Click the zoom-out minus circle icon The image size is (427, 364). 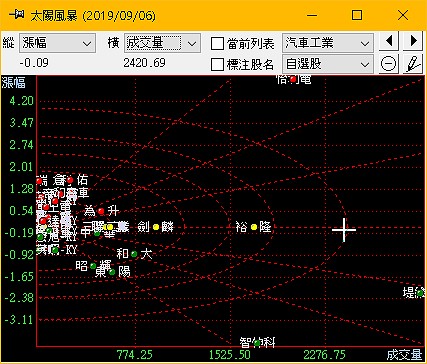pos(389,64)
